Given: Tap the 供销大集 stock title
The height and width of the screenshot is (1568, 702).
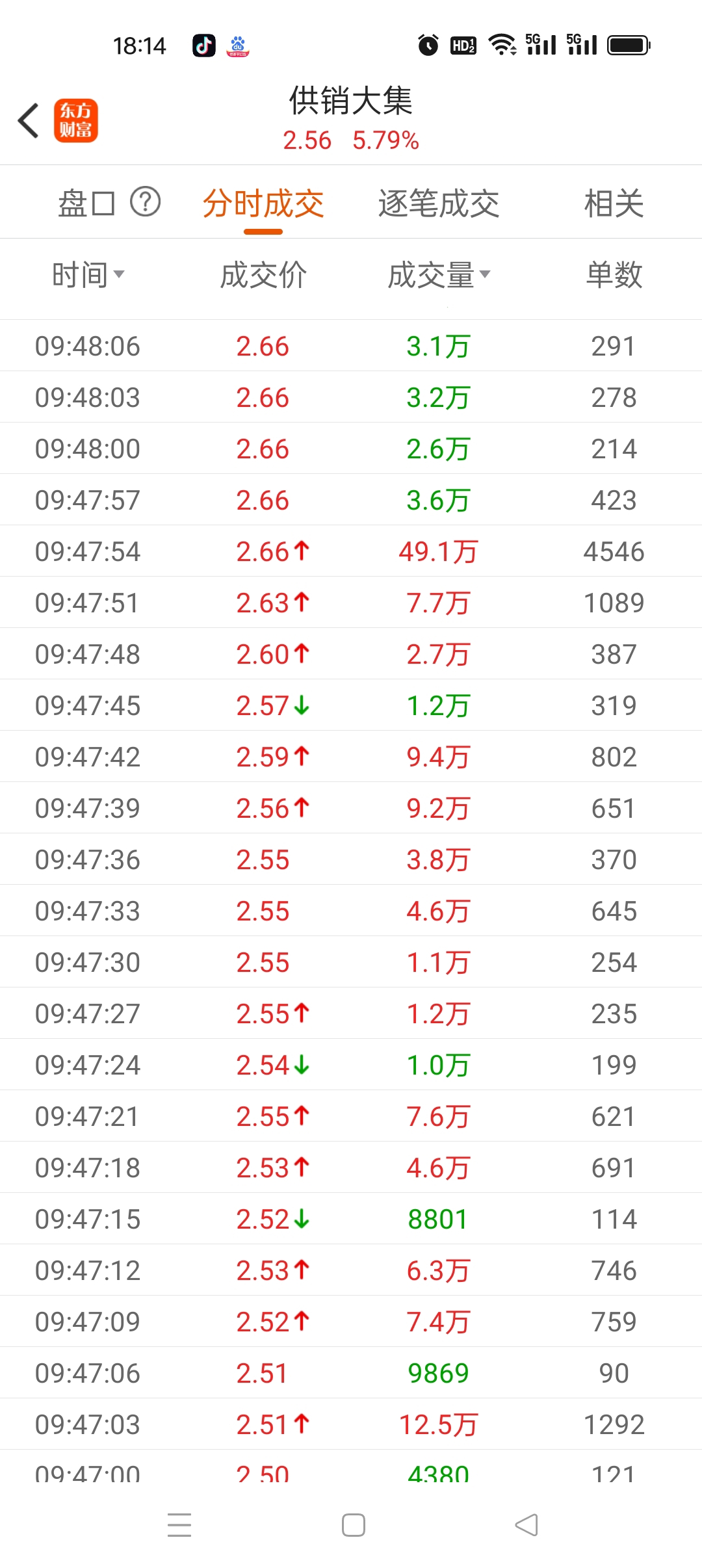Looking at the screenshot, I should tap(351, 101).
